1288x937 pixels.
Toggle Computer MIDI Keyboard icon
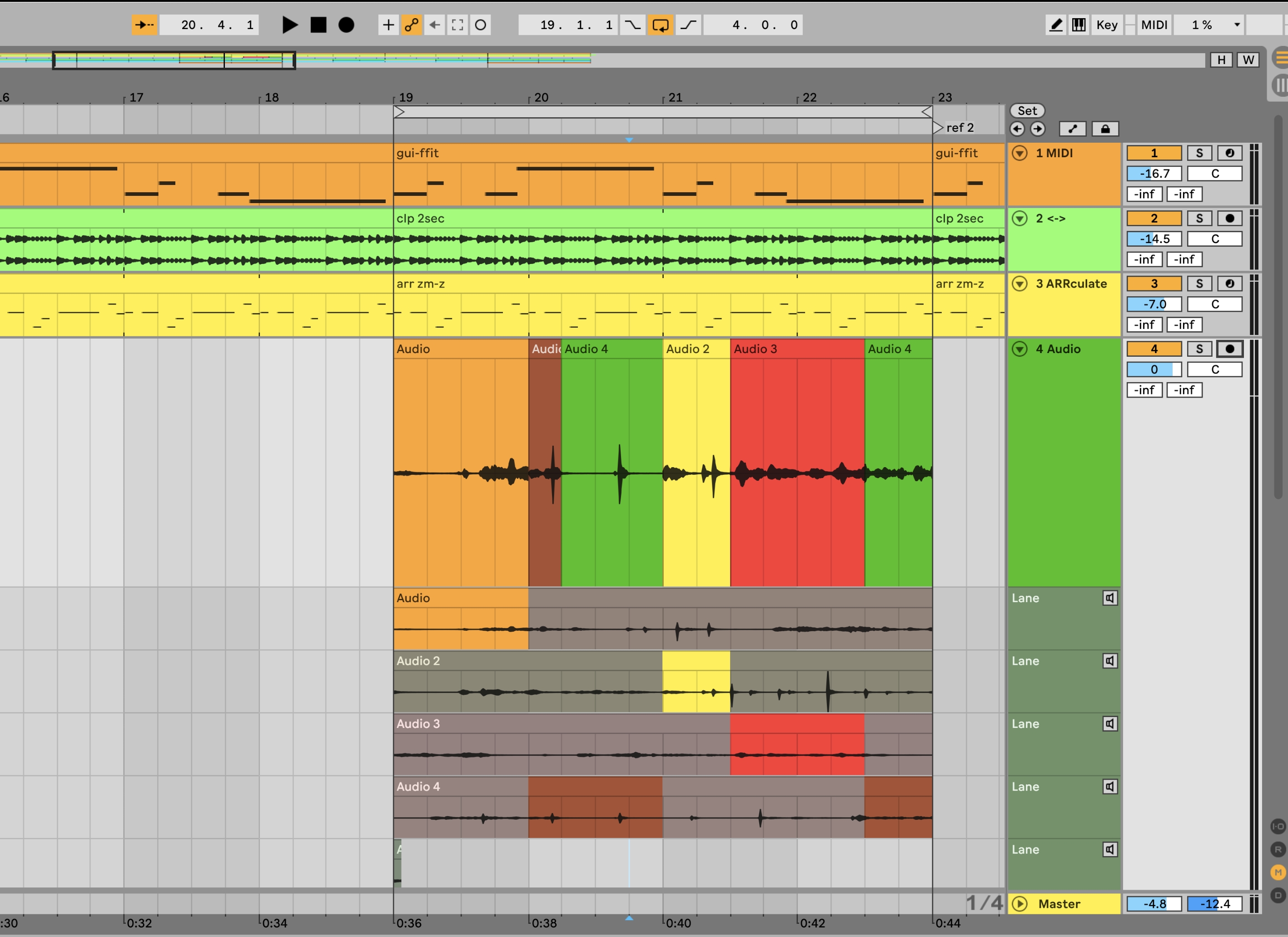click(1079, 25)
